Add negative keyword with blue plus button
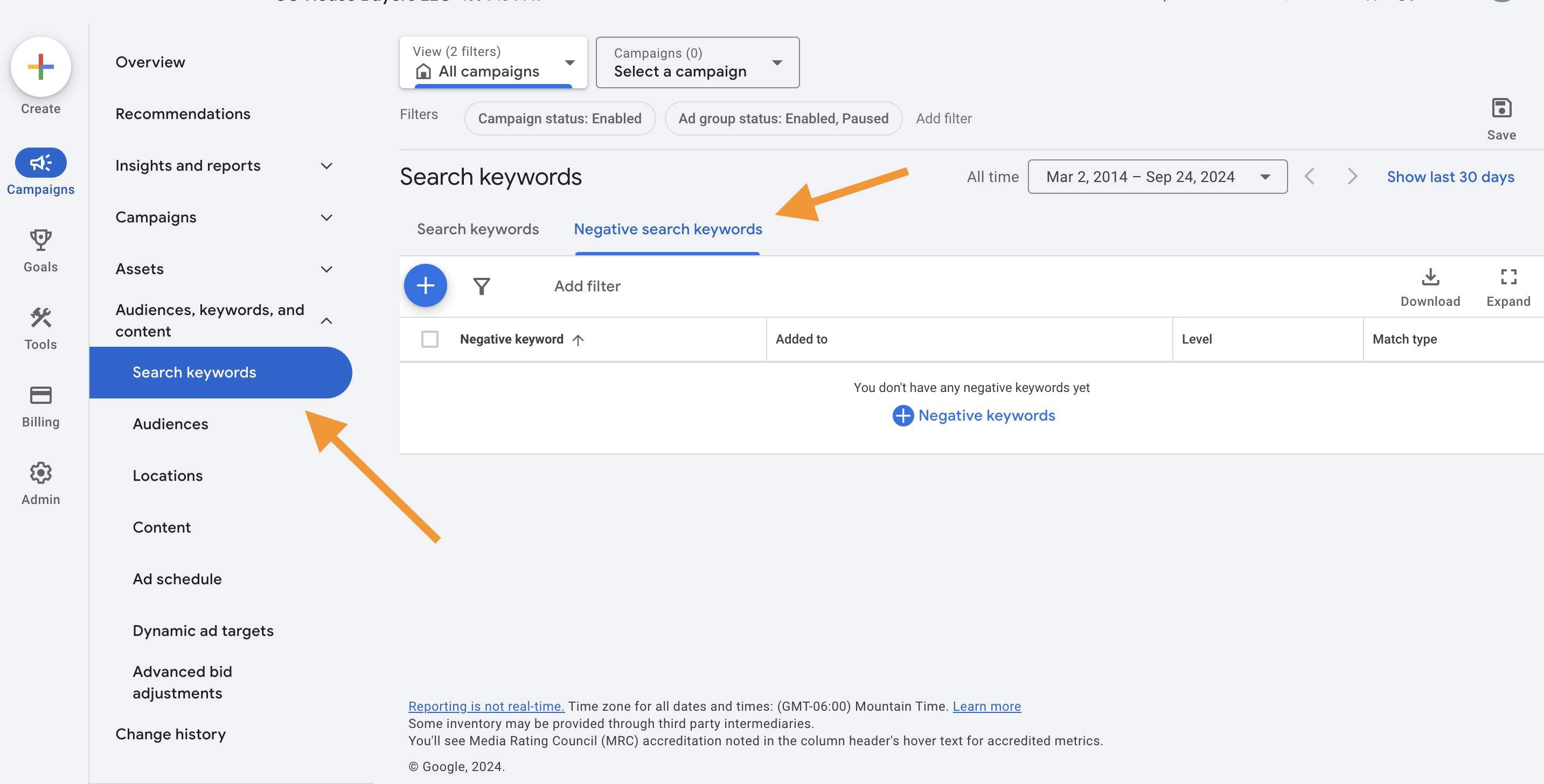This screenshot has height=784, width=1544. [x=426, y=286]
